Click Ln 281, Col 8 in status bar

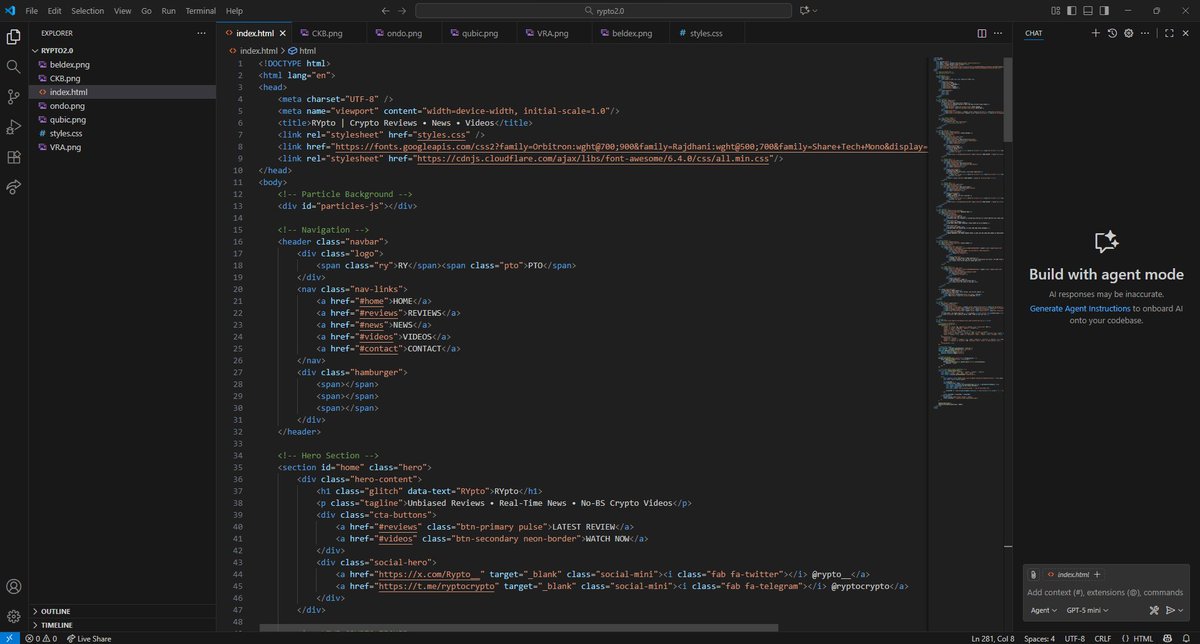(x=992, y=638)
